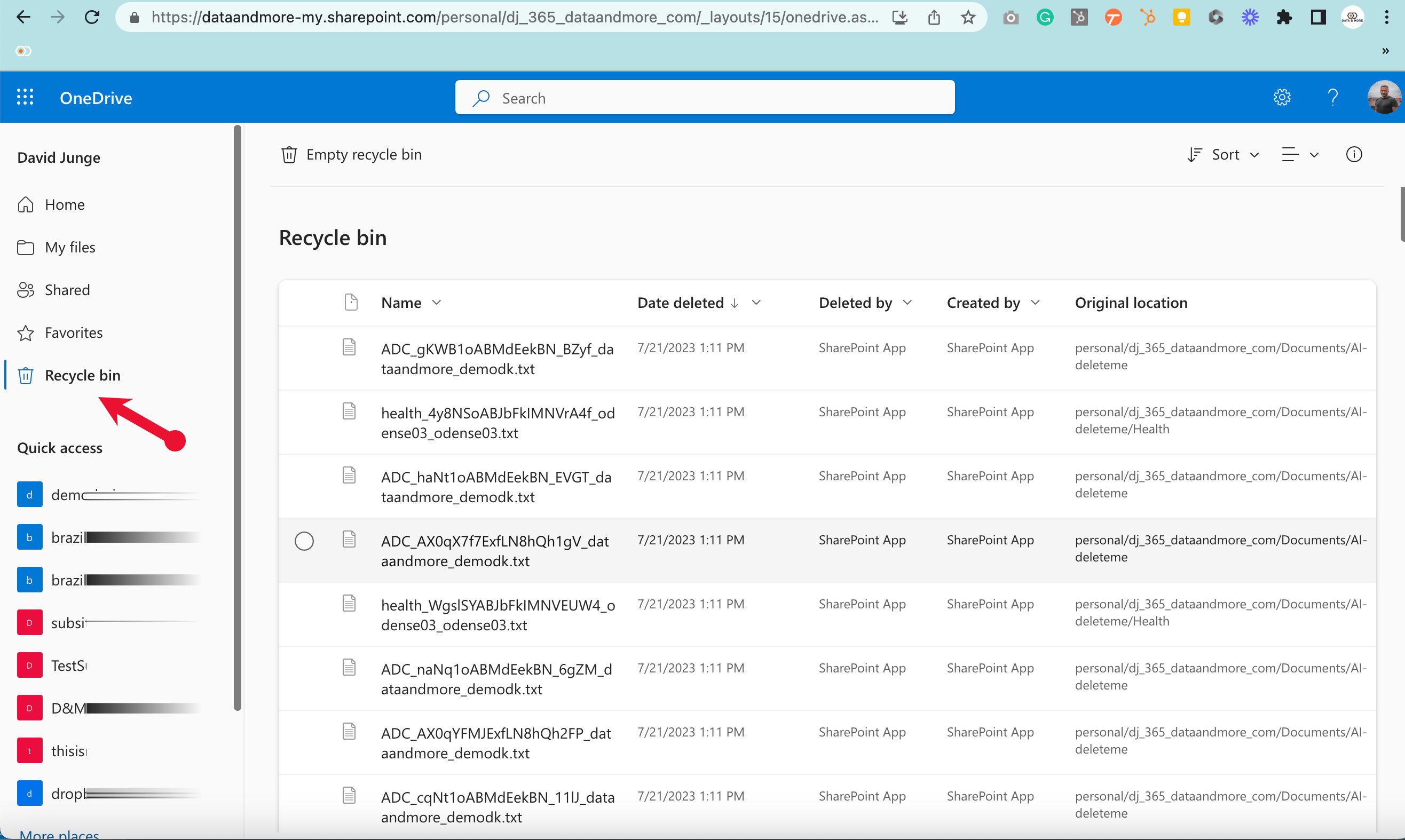Reload the page in the browser
The height and width of the screenshot is (840, 1405).
pyautogui.click(x=92, y=18)
